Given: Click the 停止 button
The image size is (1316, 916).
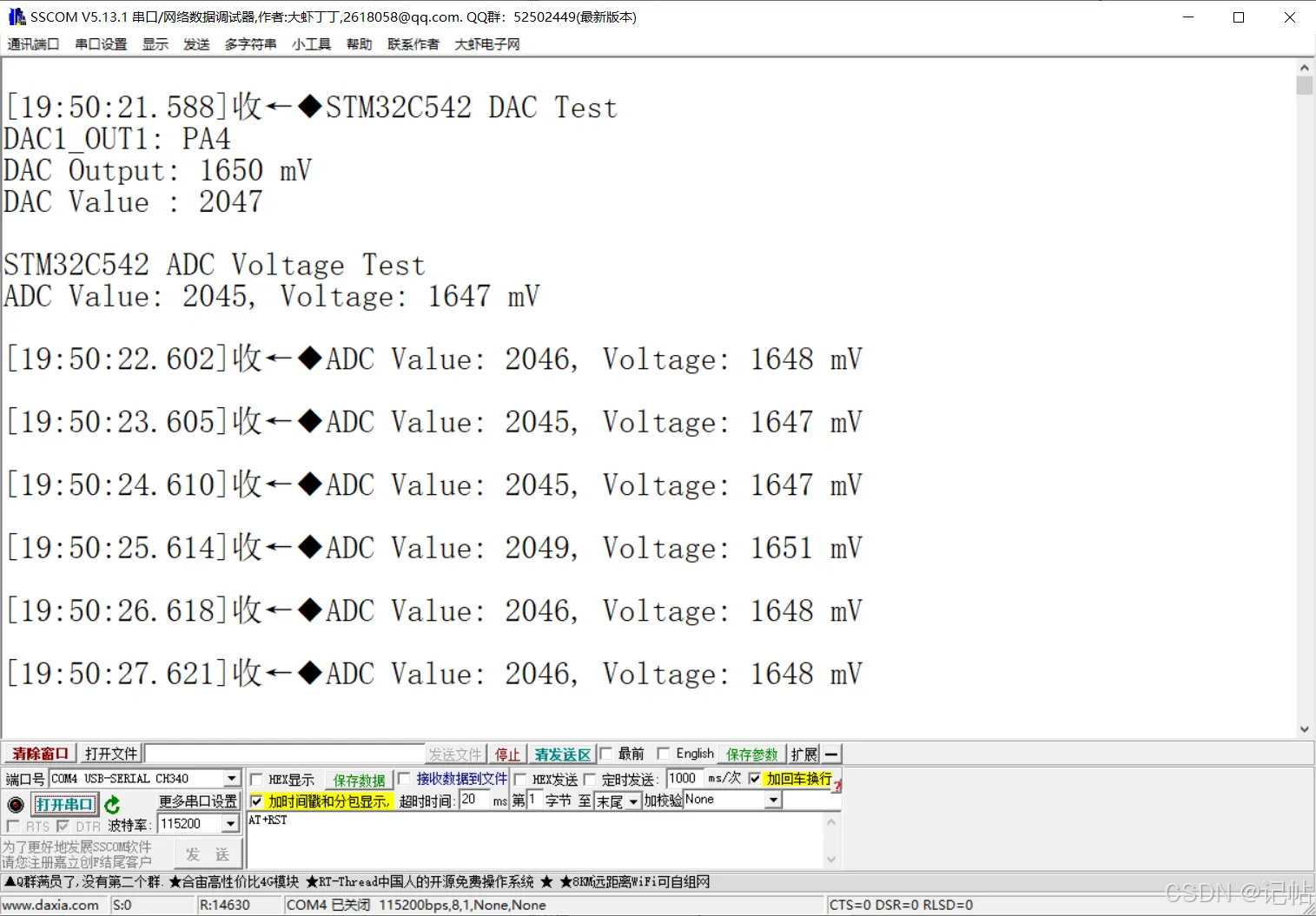Looking at the screenshot, I should pos(507,755).
